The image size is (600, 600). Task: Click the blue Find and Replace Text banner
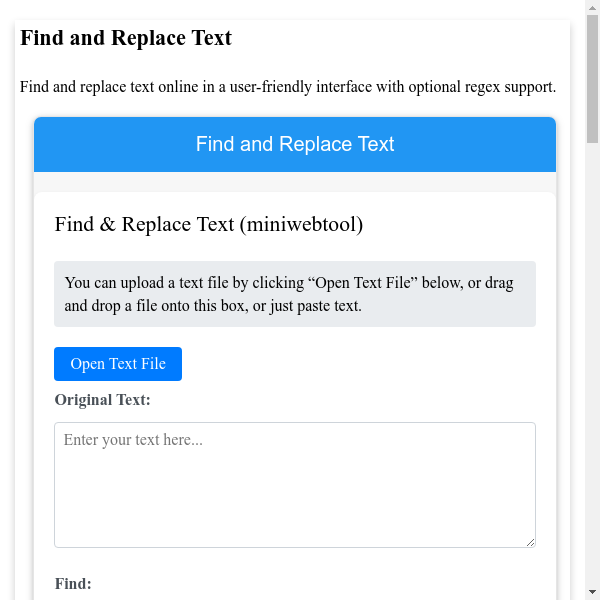pos(295,144)
